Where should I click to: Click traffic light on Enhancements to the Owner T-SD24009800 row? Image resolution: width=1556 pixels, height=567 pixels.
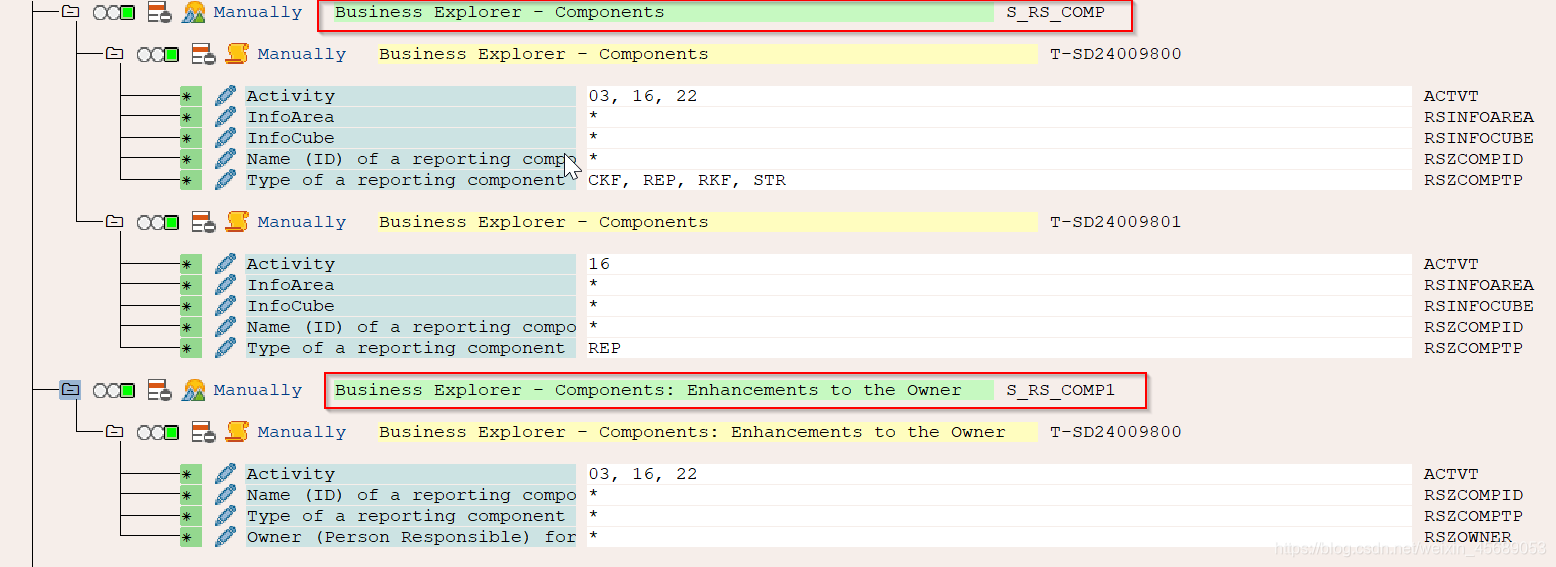(x=158, y=433)
